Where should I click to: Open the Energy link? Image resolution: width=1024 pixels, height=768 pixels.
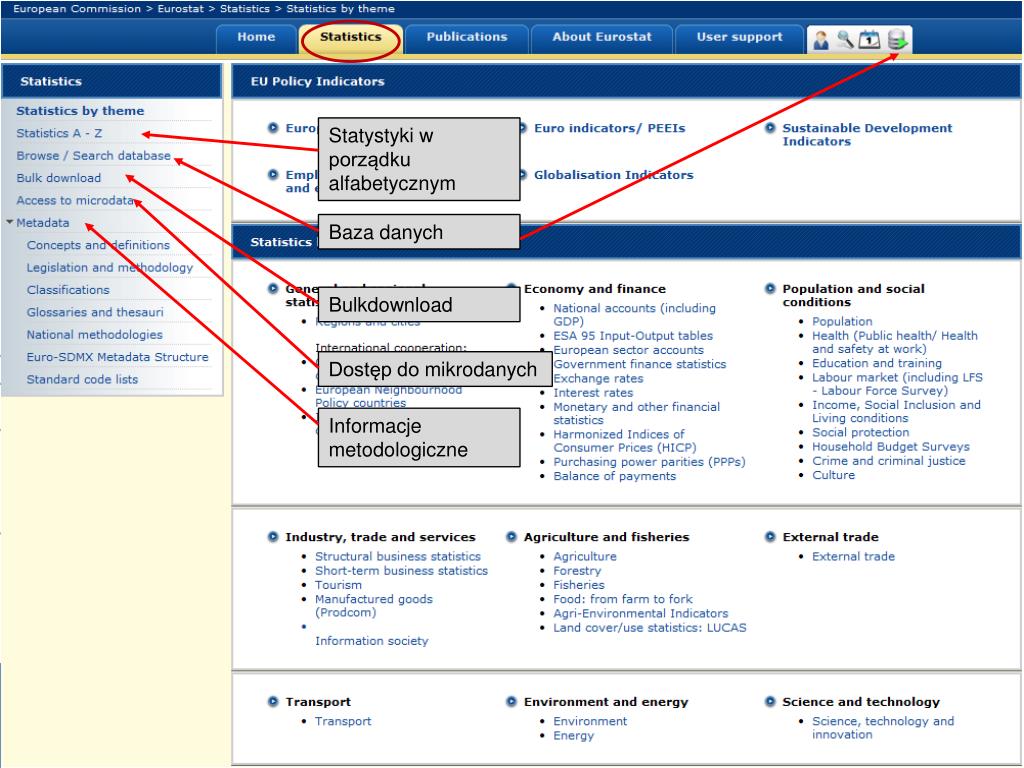point(573,735)
